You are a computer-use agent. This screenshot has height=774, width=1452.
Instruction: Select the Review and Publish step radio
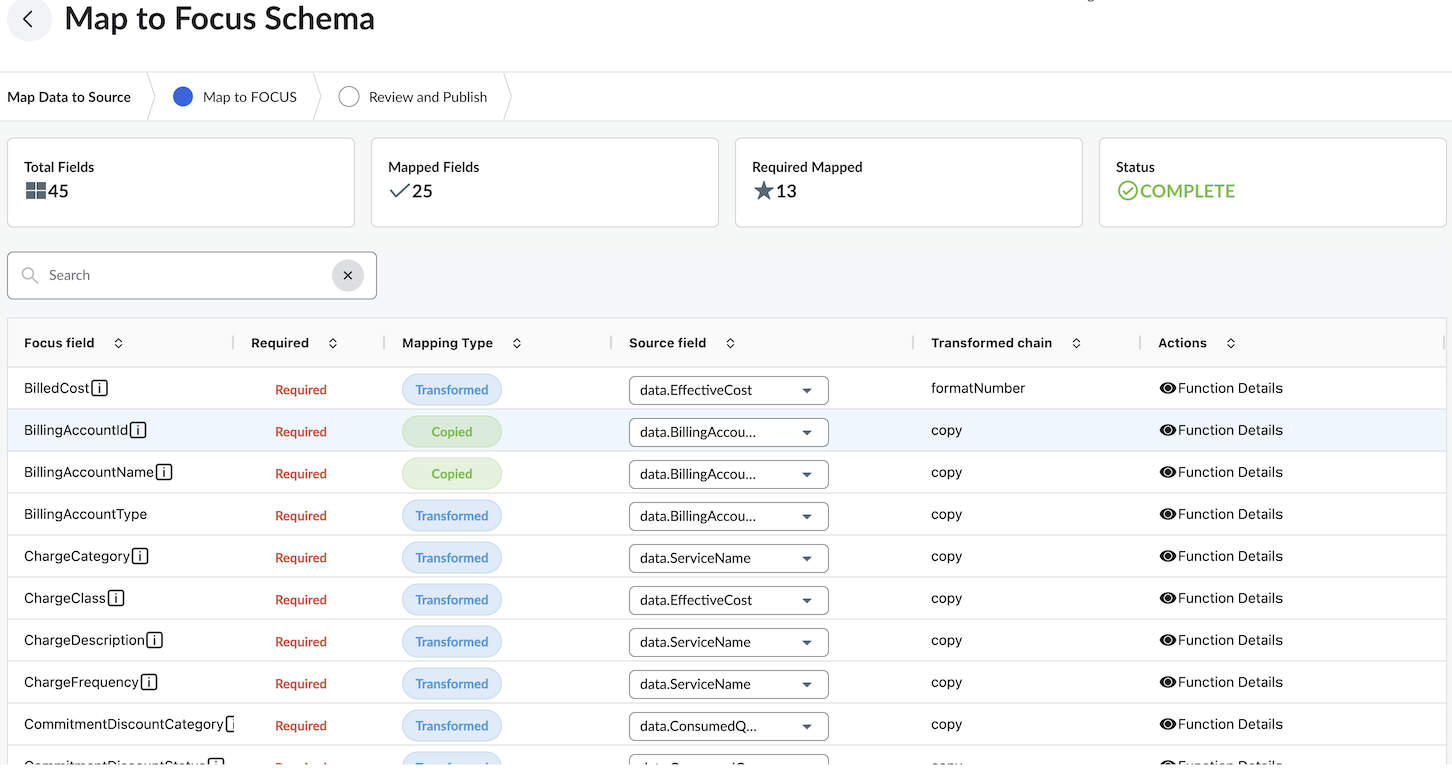point(348,97)
